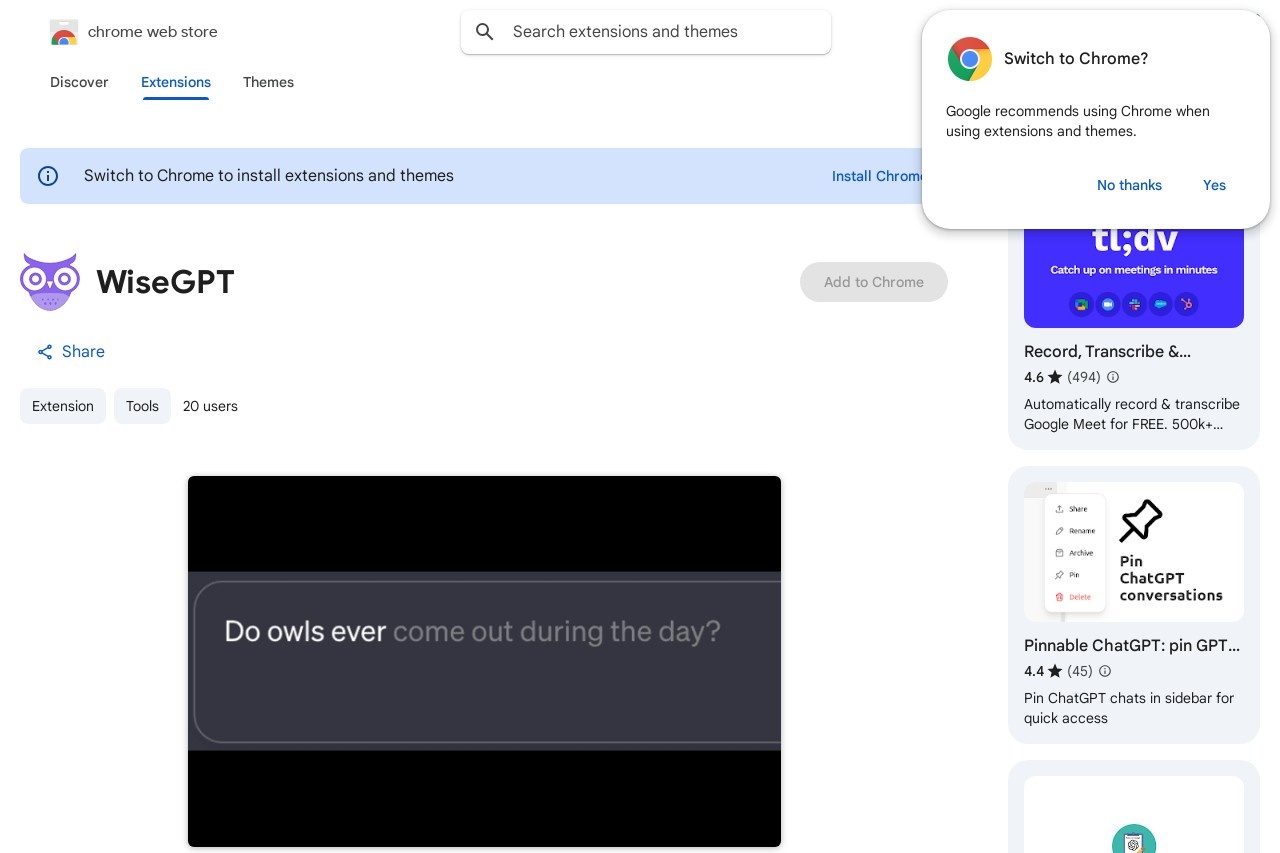This screenshot has height=853, width=1280.
Task: Click the share icon beside Share
Action: [x=45, y=352]
